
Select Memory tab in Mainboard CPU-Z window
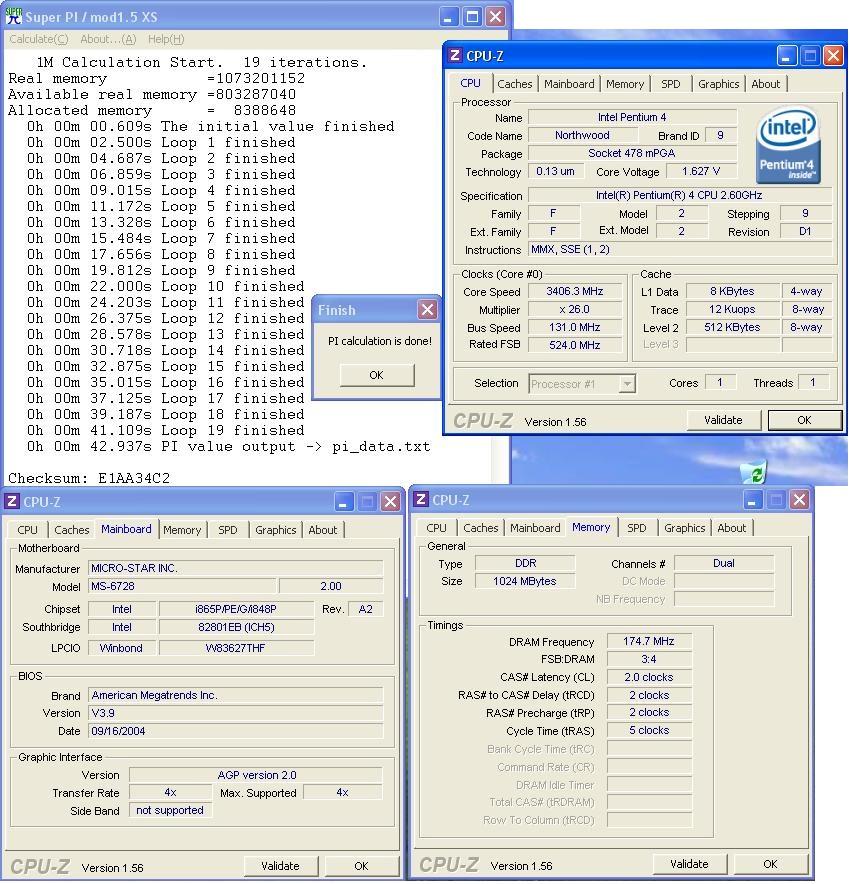[x=182, y=530]
